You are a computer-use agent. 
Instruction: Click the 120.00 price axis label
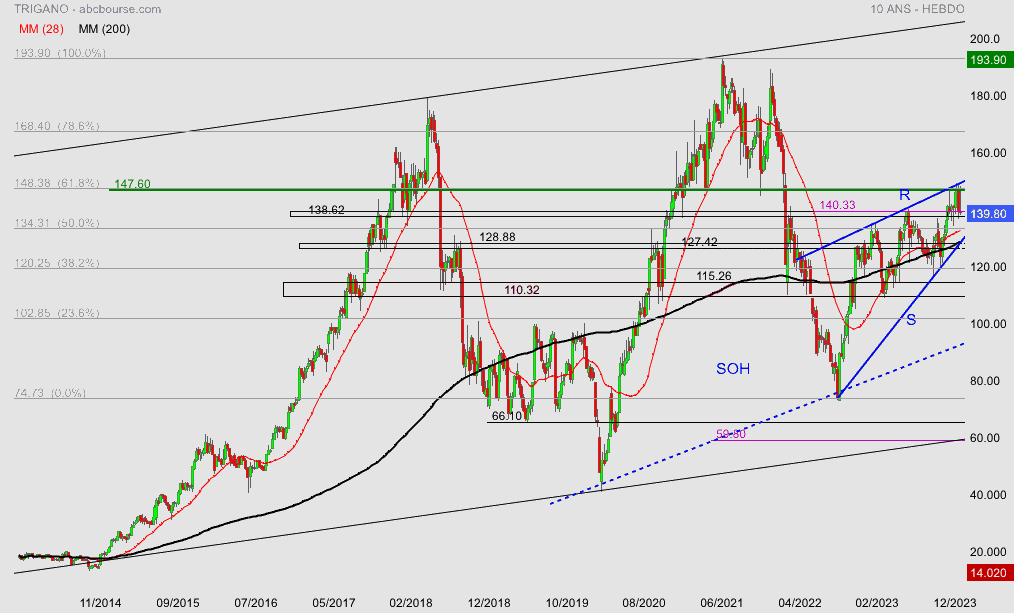[988, 267]
